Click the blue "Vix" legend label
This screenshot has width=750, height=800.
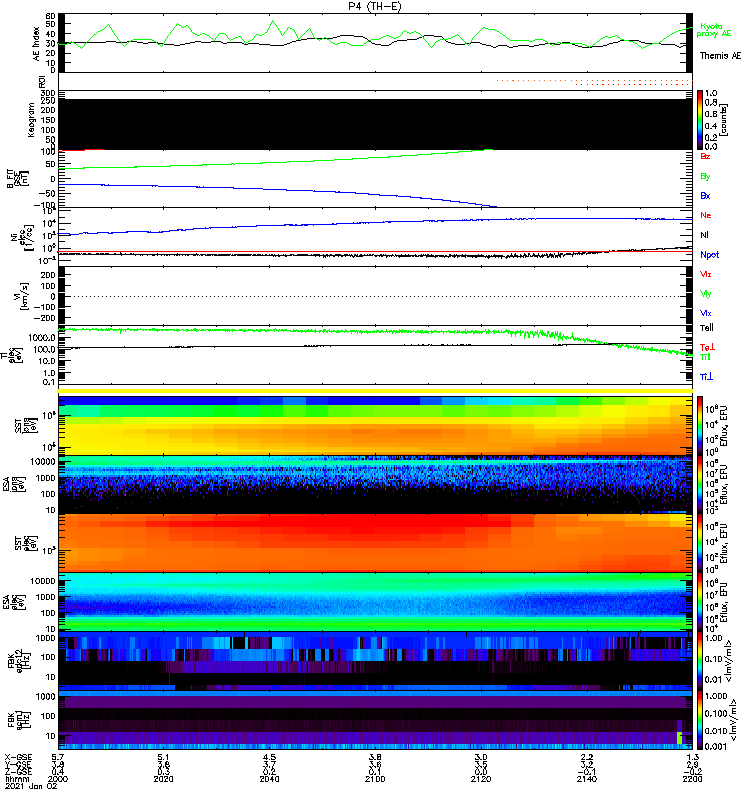tap(706, 313)
